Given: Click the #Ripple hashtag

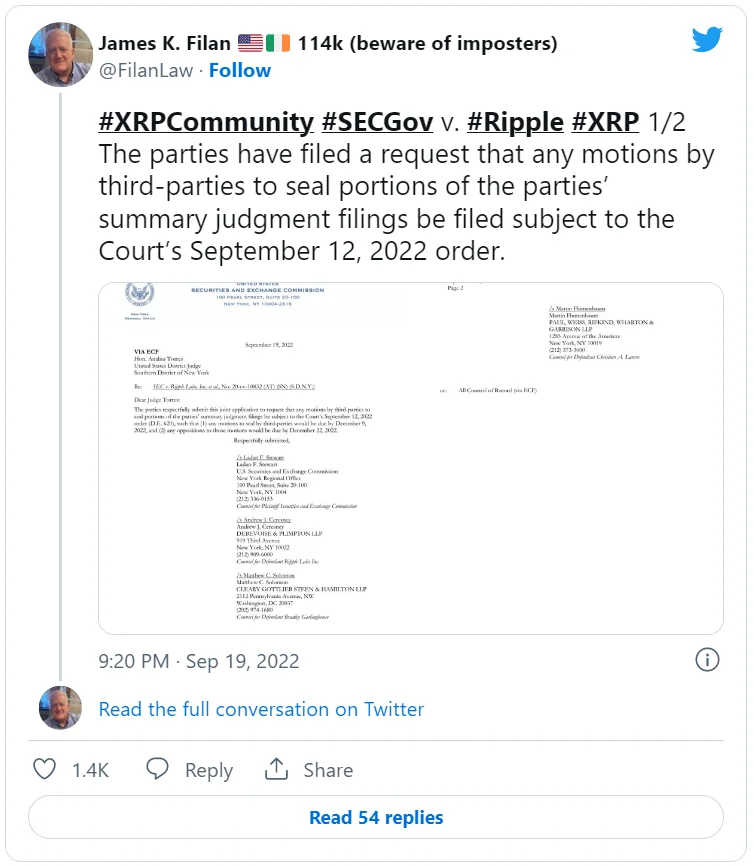Looking at the screenshot, I should [514, 122].
